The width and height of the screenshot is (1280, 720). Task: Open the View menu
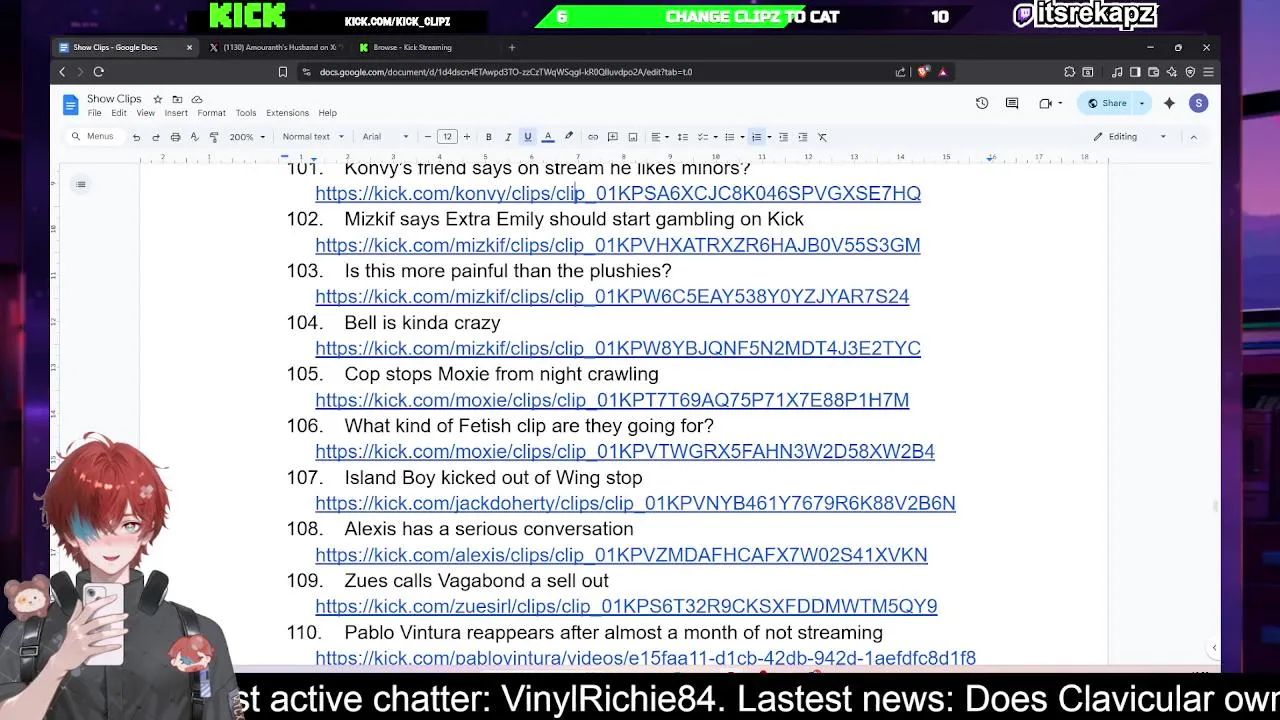click(x=145, y=113)
